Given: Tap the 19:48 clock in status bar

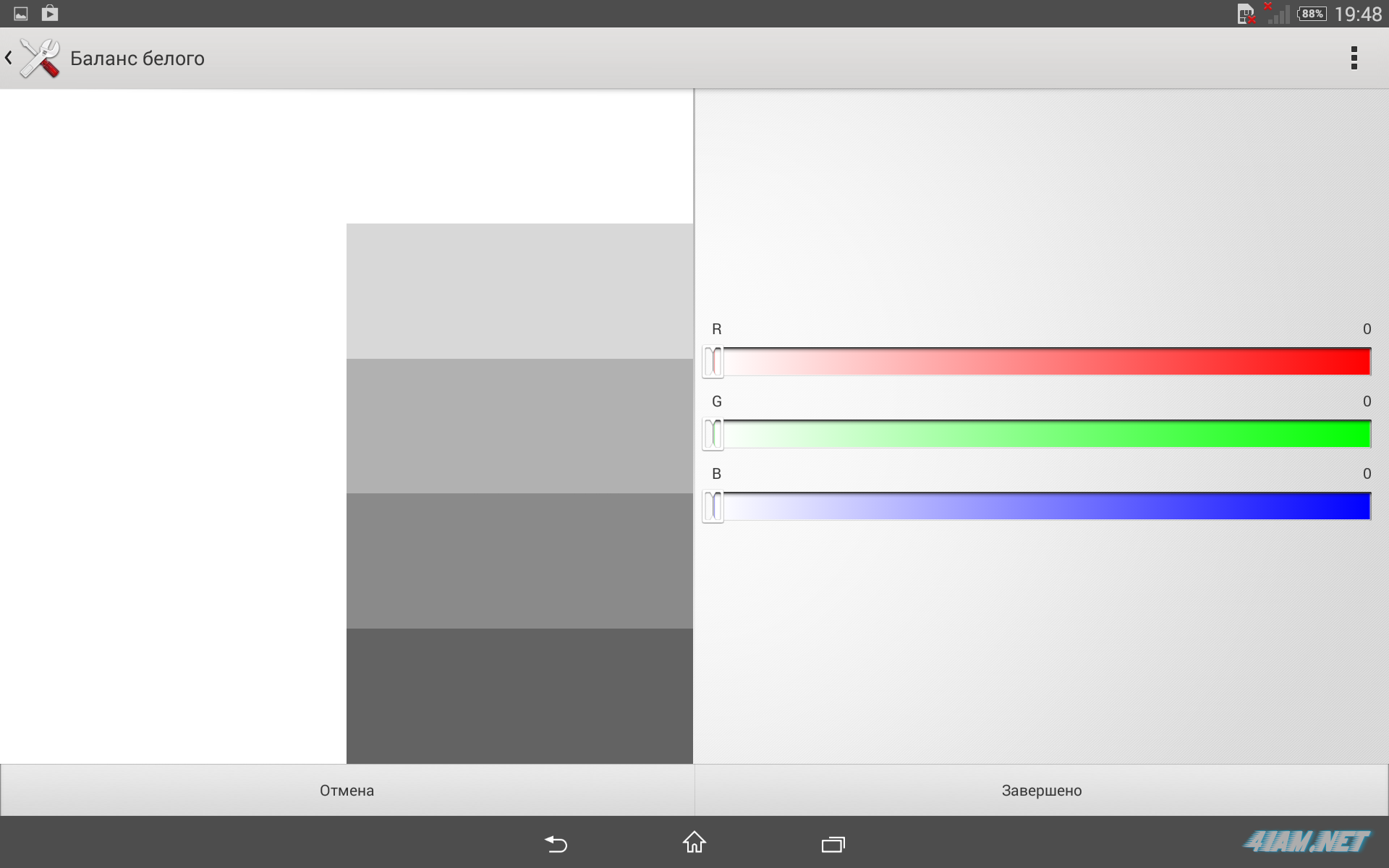Looking at the screenshot, I should pos(1358,14).
